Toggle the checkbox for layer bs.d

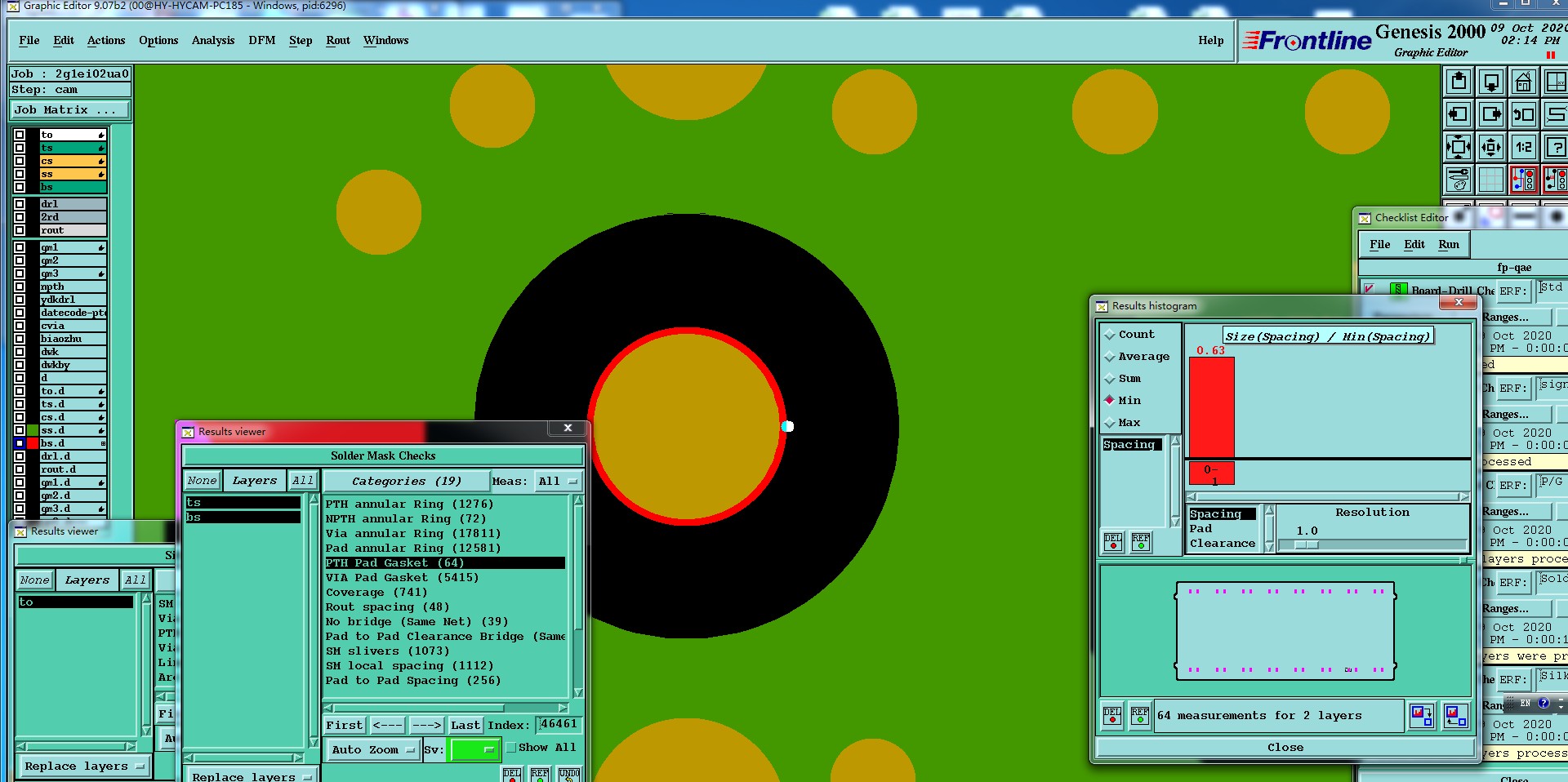tap(20, 443)
